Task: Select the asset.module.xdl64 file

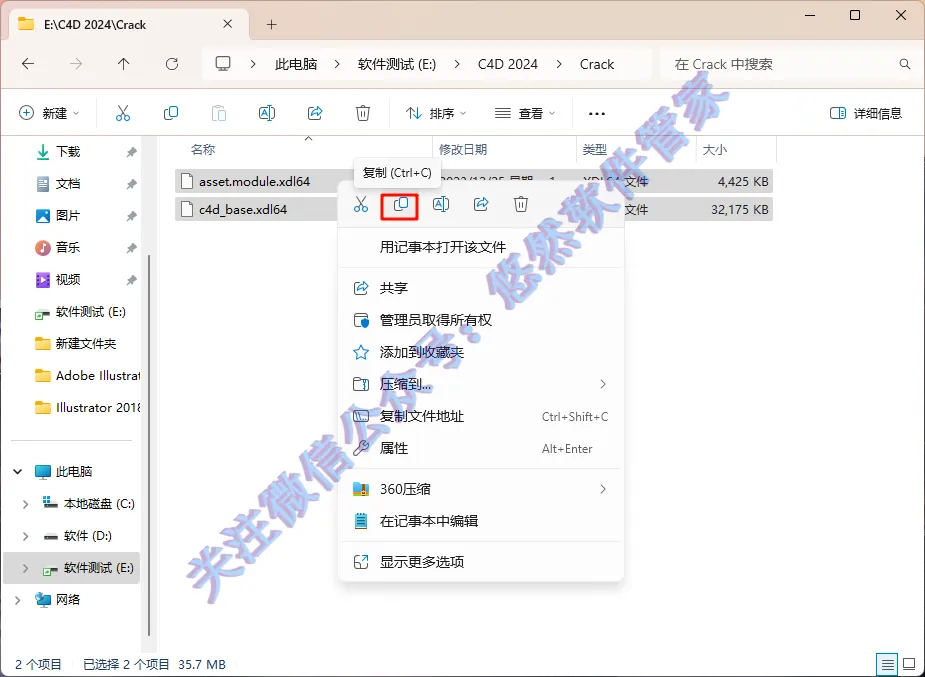Action: coord(254,182)
